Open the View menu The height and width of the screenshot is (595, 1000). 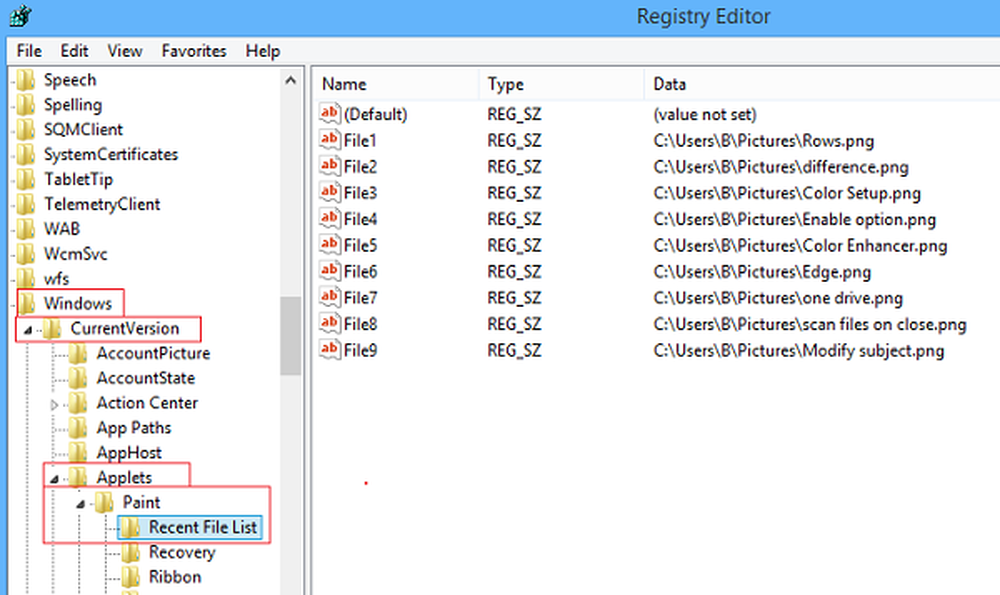tap(124, 51)
